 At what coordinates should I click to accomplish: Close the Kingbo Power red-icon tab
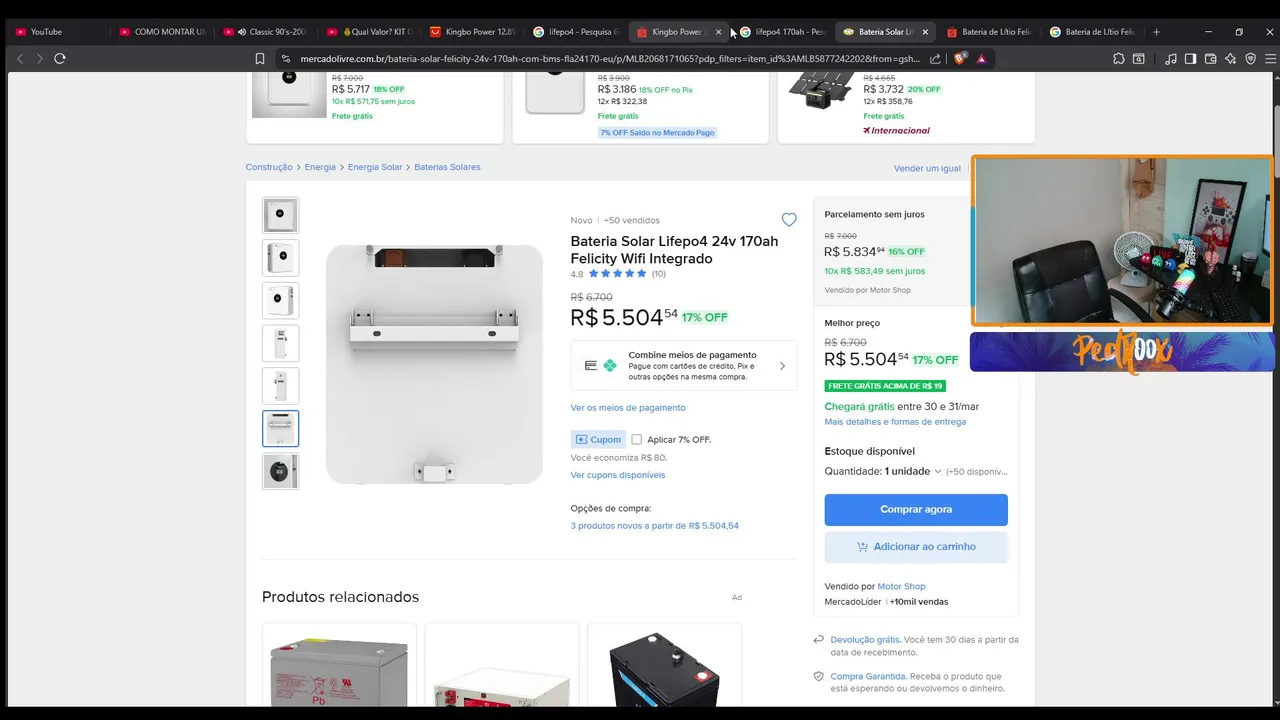(x=718, y=32)
